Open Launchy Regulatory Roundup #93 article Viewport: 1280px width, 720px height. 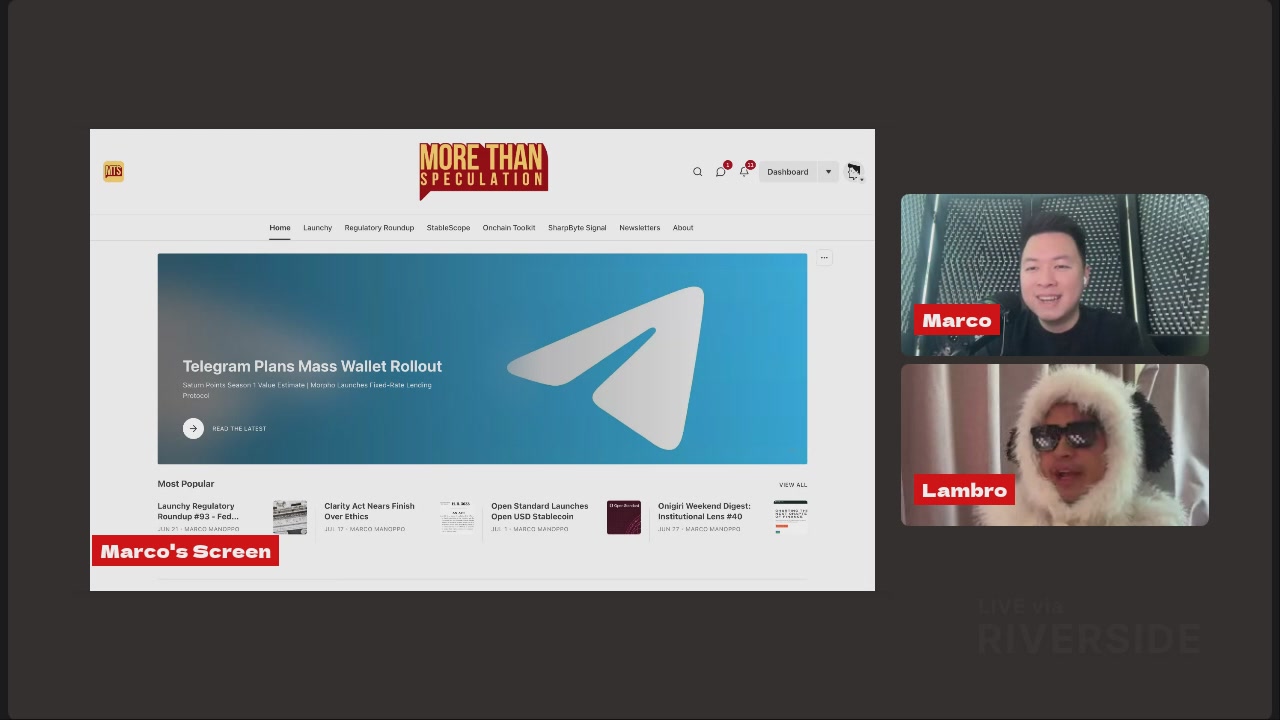pyautogui.click(x=198, y=511)
